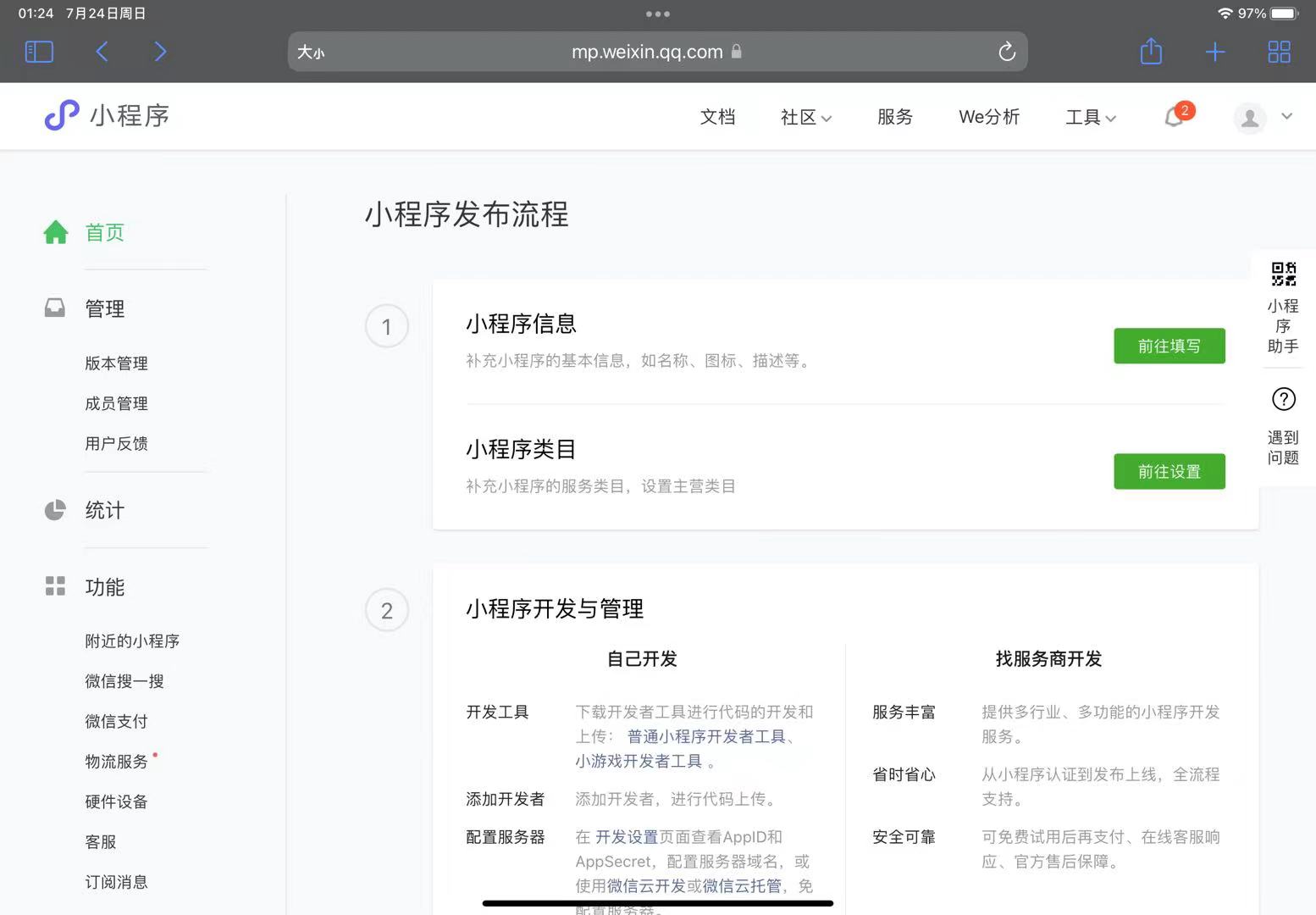Open the share sheet icon
This screenshot has width=1316, height=915.
(x=1151, y=51)
